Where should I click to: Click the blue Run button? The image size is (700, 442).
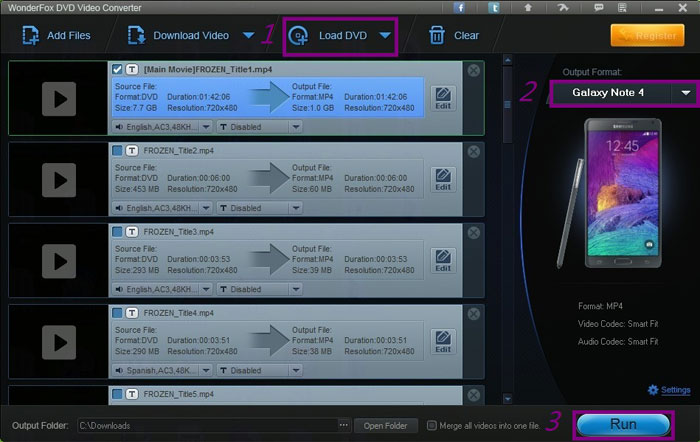623,424
